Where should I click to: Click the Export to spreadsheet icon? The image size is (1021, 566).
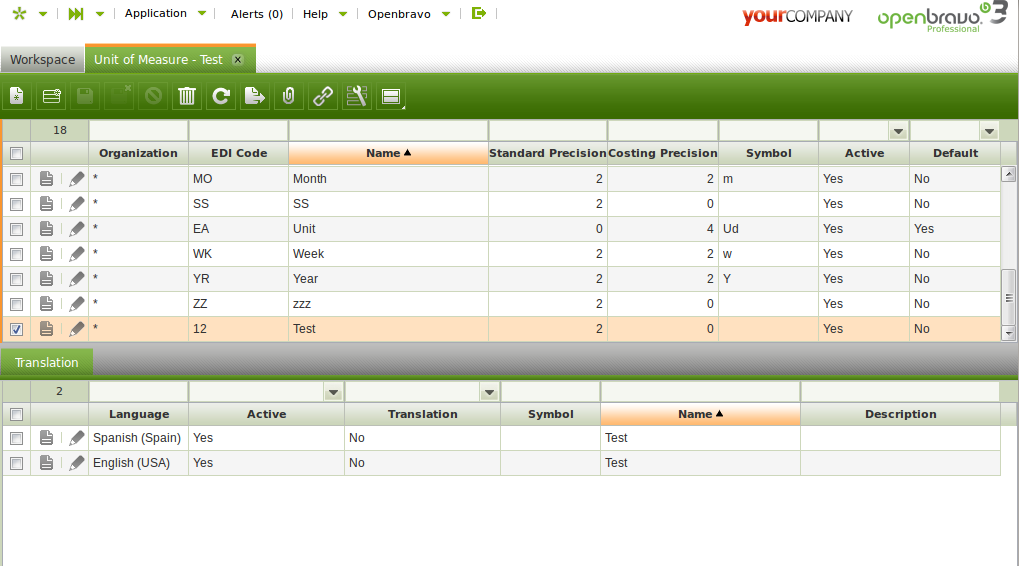pos(255,97)
